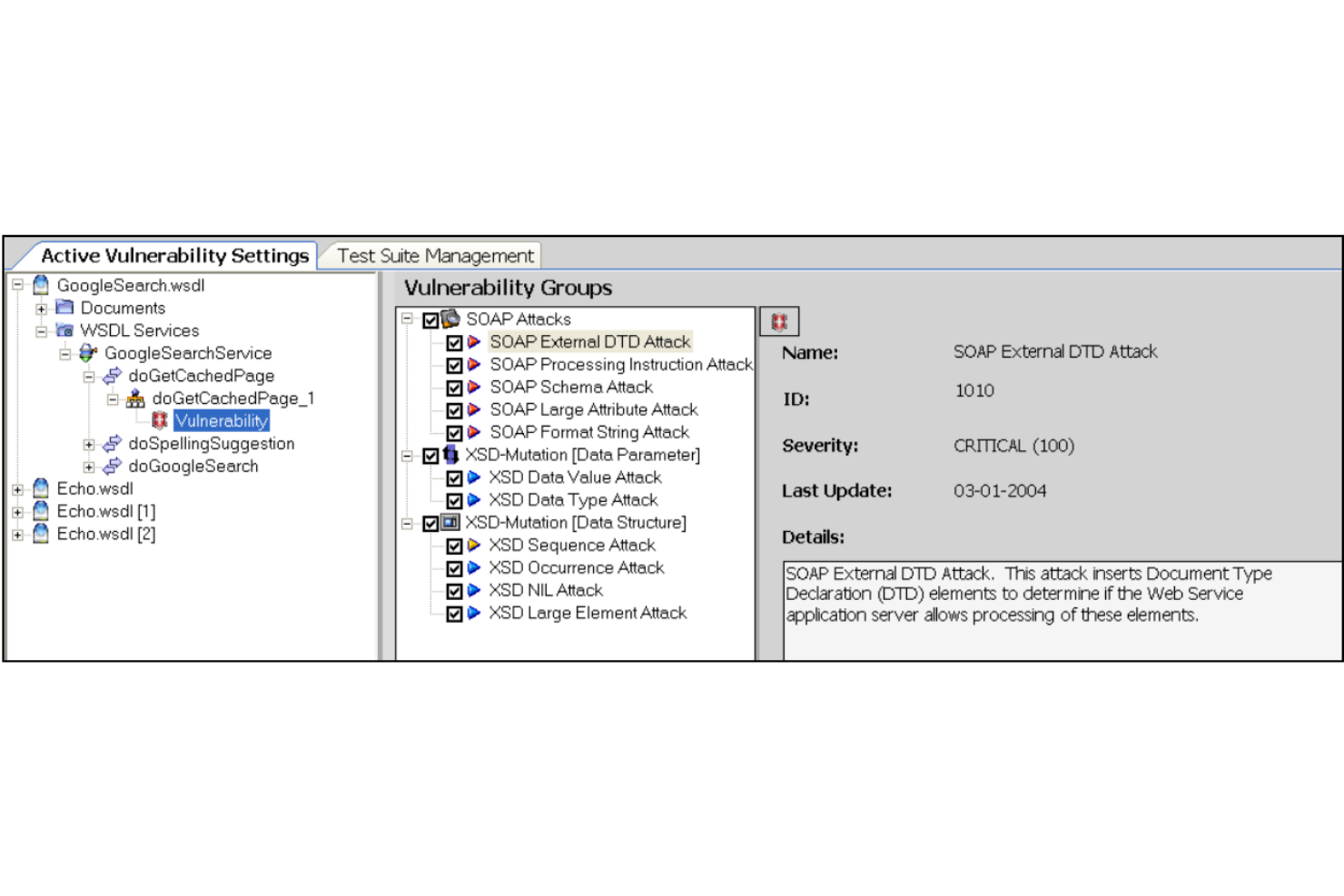Viewport: 1344px width, 896px height.
Task: Select the Vulnerability tree item
Action: tap(222, 421)
